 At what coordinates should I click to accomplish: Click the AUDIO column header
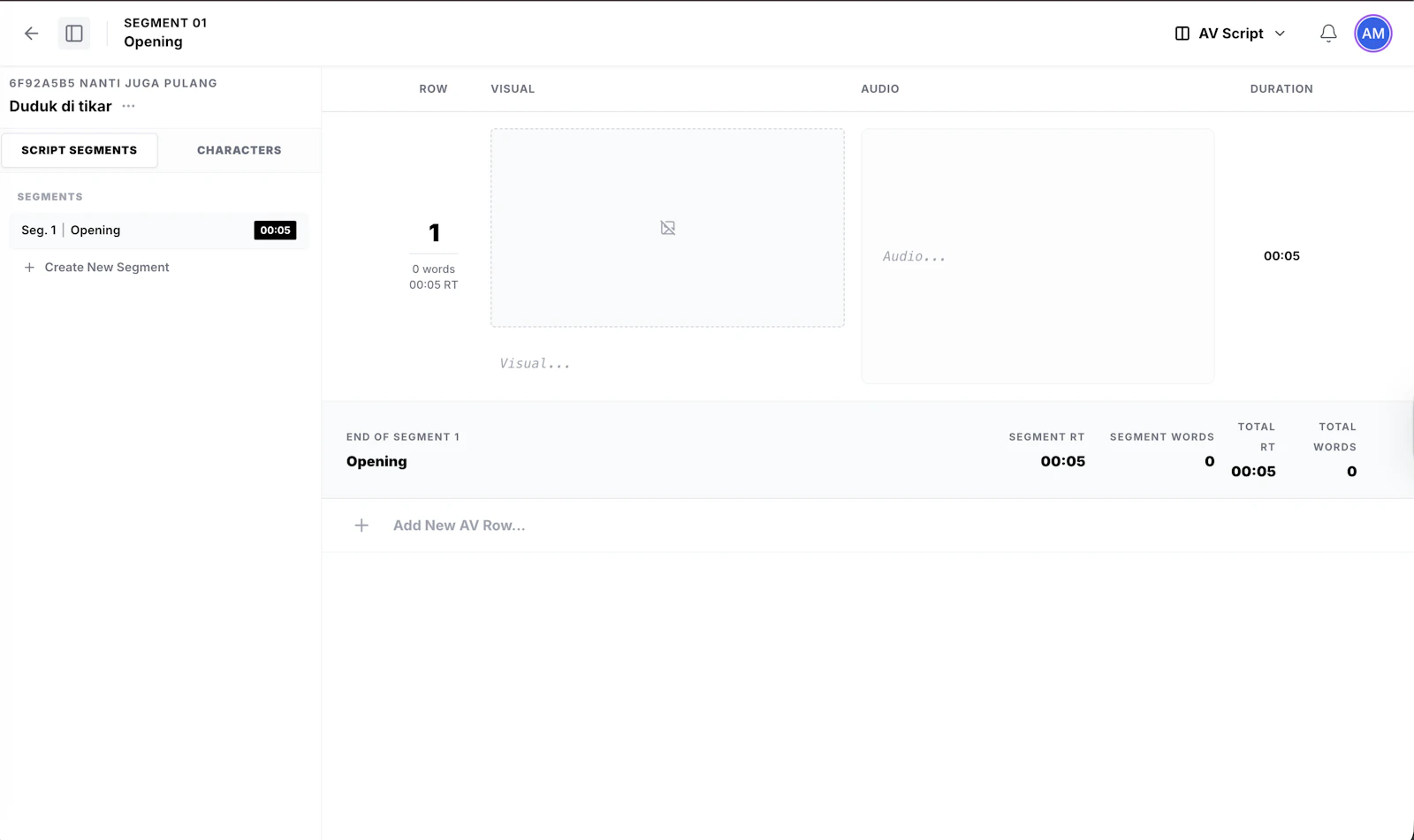tap(880, 89)
